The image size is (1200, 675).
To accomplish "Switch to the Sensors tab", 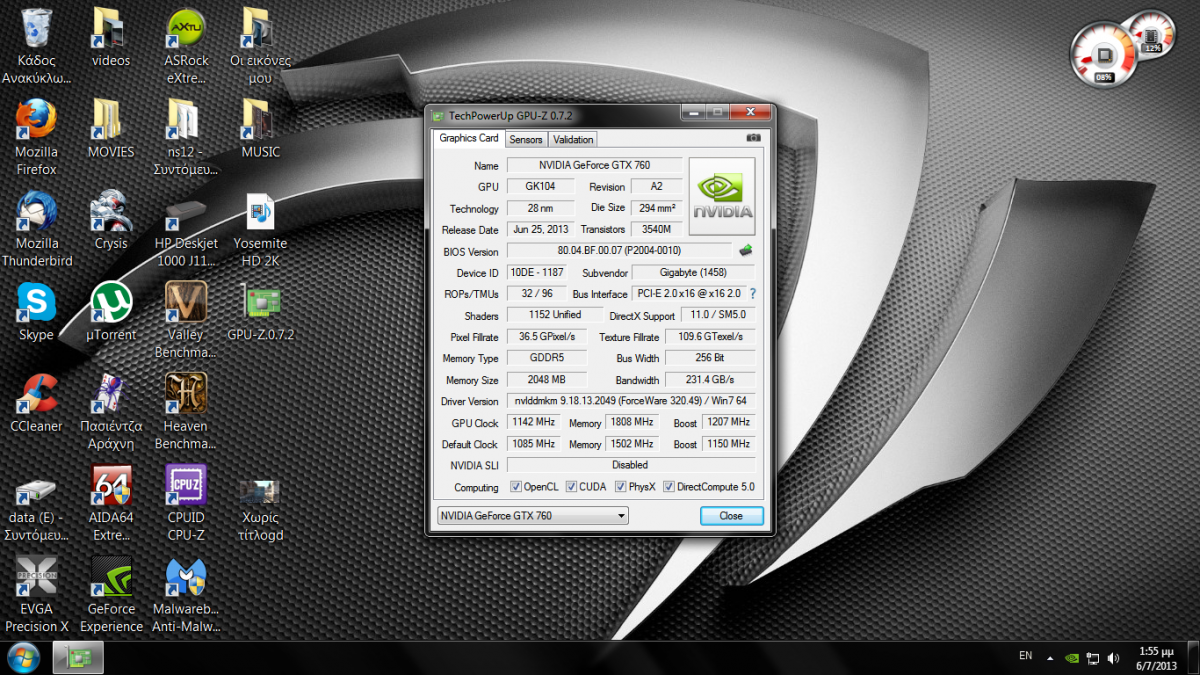I will (x=525, y=139).
